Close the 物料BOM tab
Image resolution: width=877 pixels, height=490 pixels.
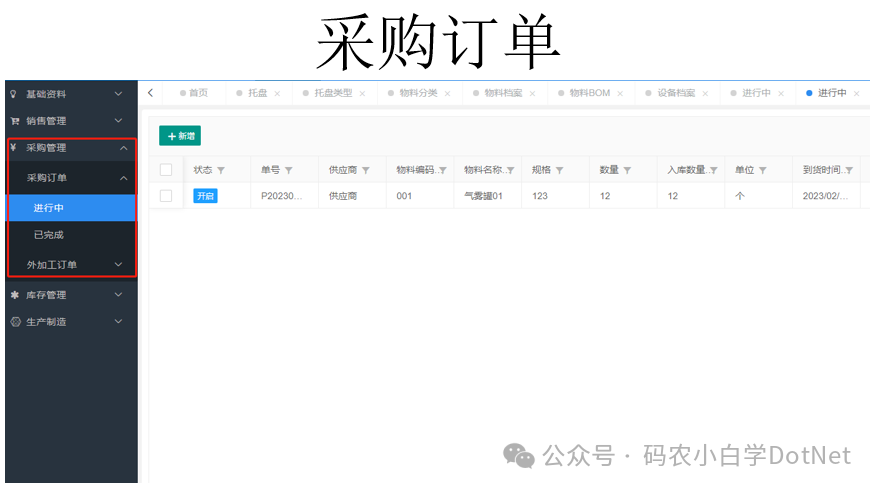620,94
